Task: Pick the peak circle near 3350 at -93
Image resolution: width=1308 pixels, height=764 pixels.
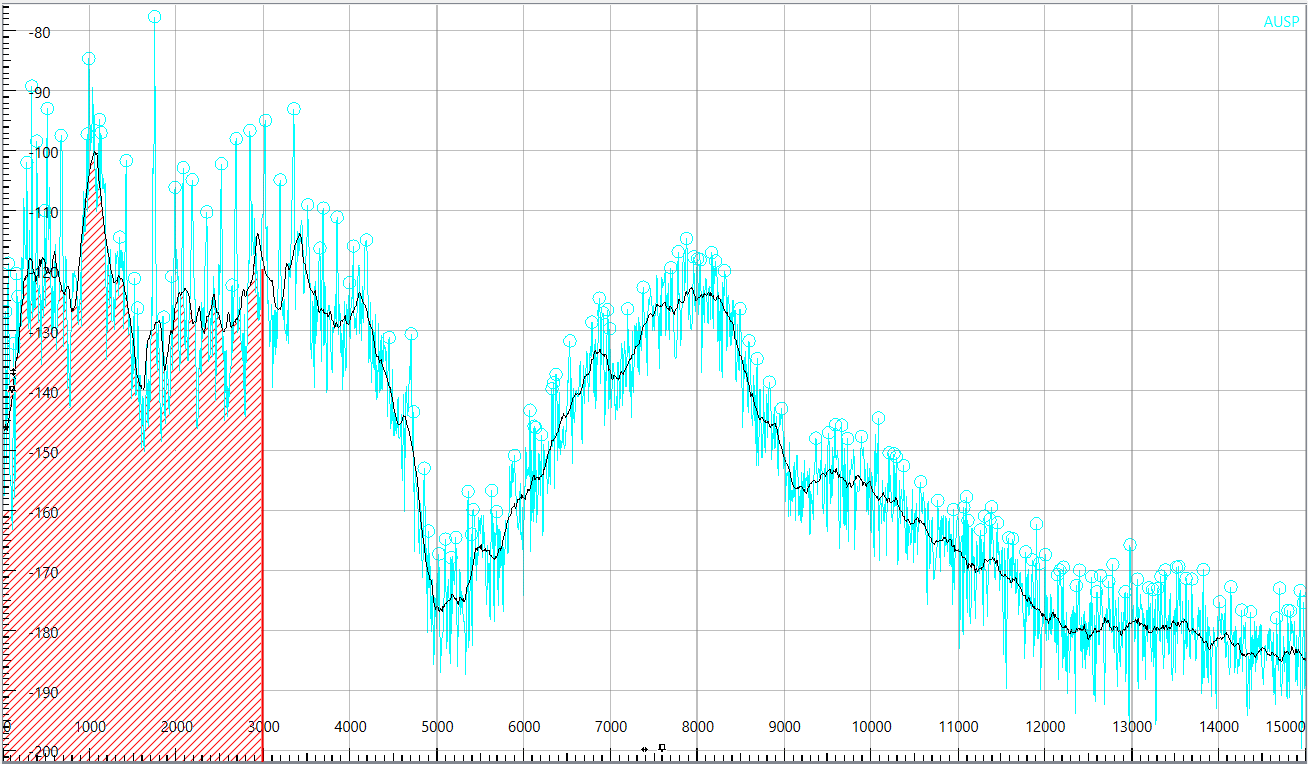Action: pos(294,108)
